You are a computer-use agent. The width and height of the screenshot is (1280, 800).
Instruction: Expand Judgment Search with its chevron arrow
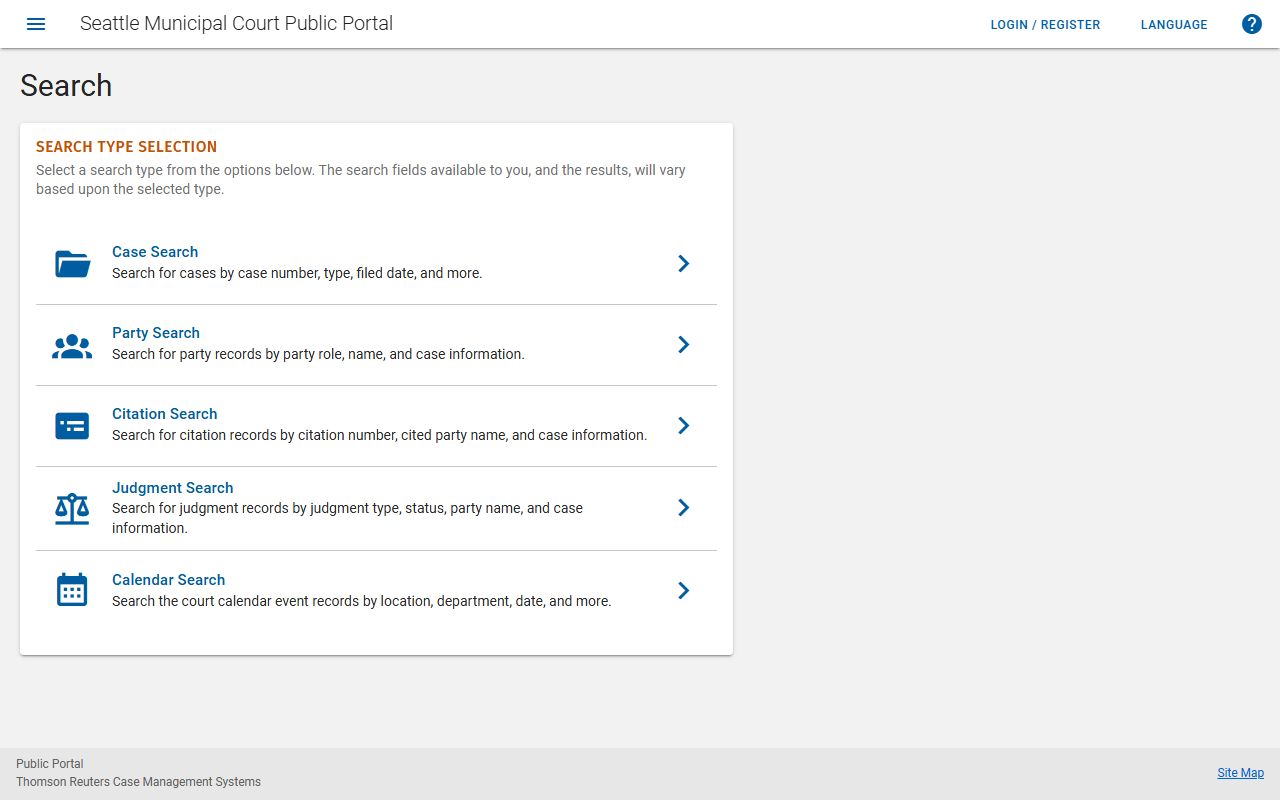point(684,507)
